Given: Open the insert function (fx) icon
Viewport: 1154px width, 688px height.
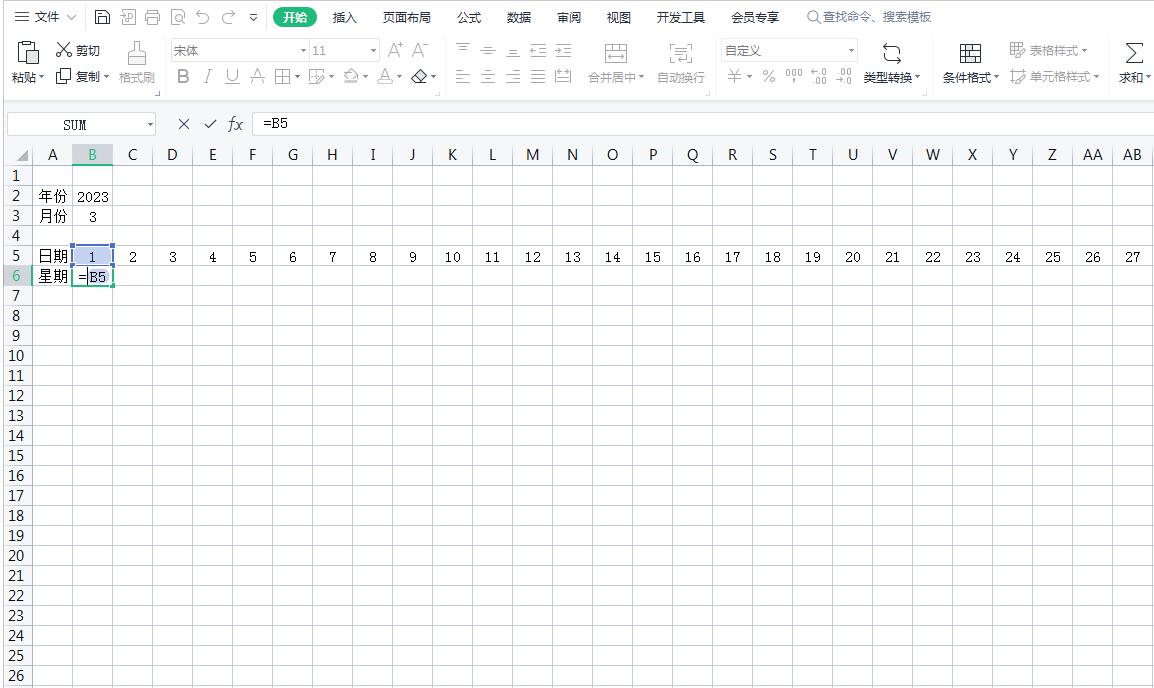Looking at the screenshot, I should [234, 123].
